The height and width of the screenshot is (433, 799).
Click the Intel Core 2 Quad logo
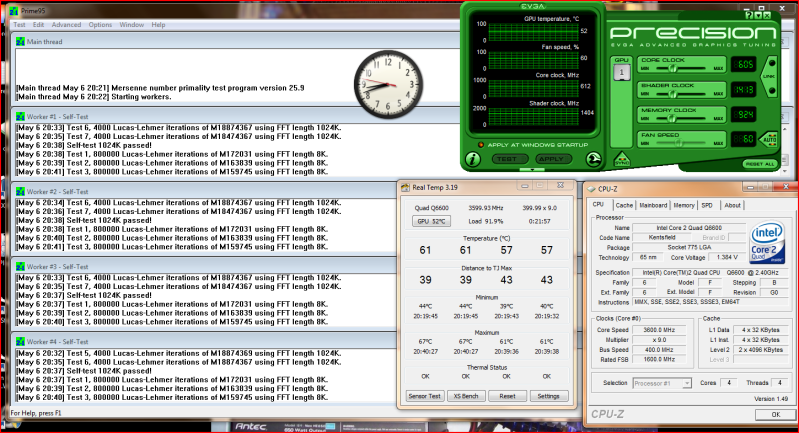coord(766,242)
